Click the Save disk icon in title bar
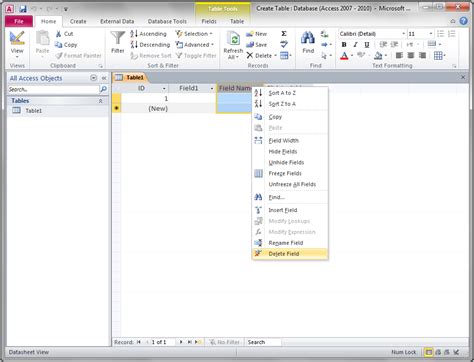Image resolution: width=474 pixels, height=362 pixels. coord(23,9)
